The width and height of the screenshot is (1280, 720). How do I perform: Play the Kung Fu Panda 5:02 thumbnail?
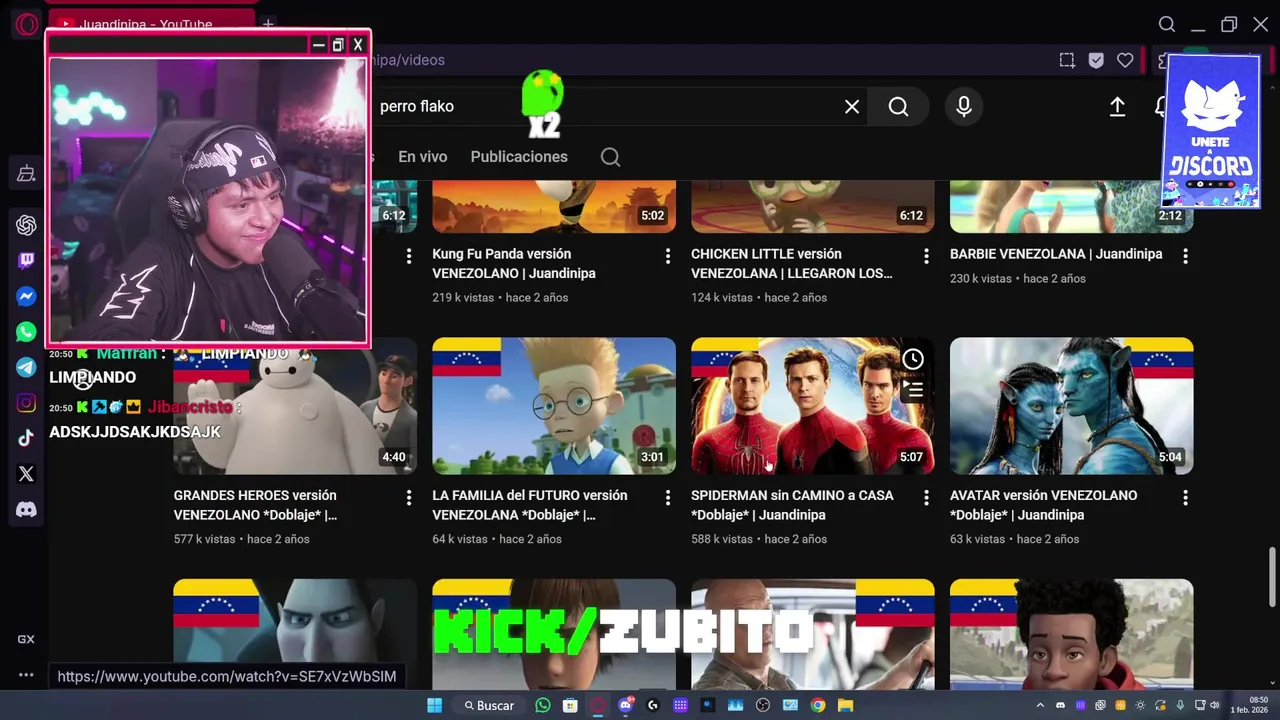554,206
